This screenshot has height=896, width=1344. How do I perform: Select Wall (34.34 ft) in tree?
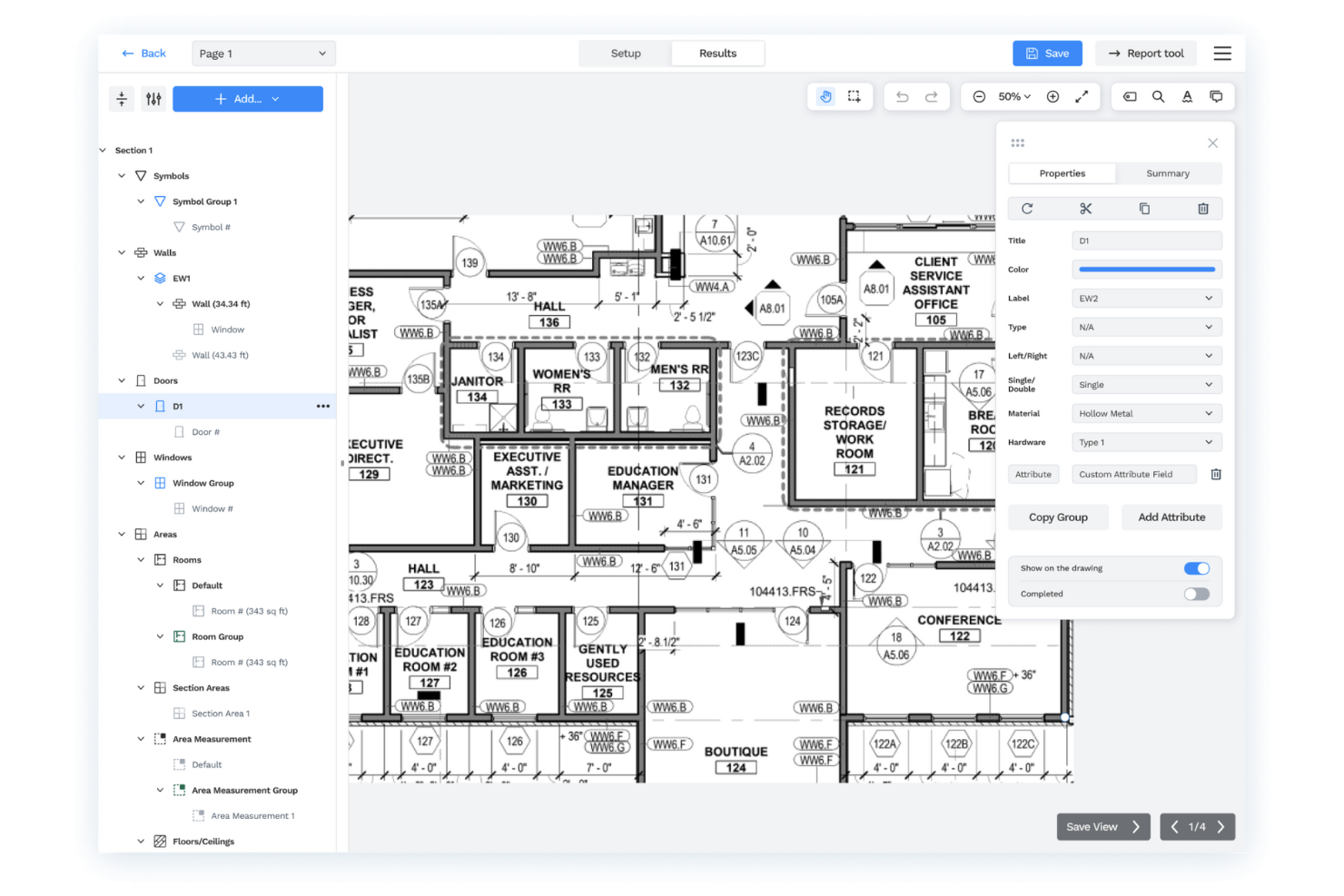[221, 304]
